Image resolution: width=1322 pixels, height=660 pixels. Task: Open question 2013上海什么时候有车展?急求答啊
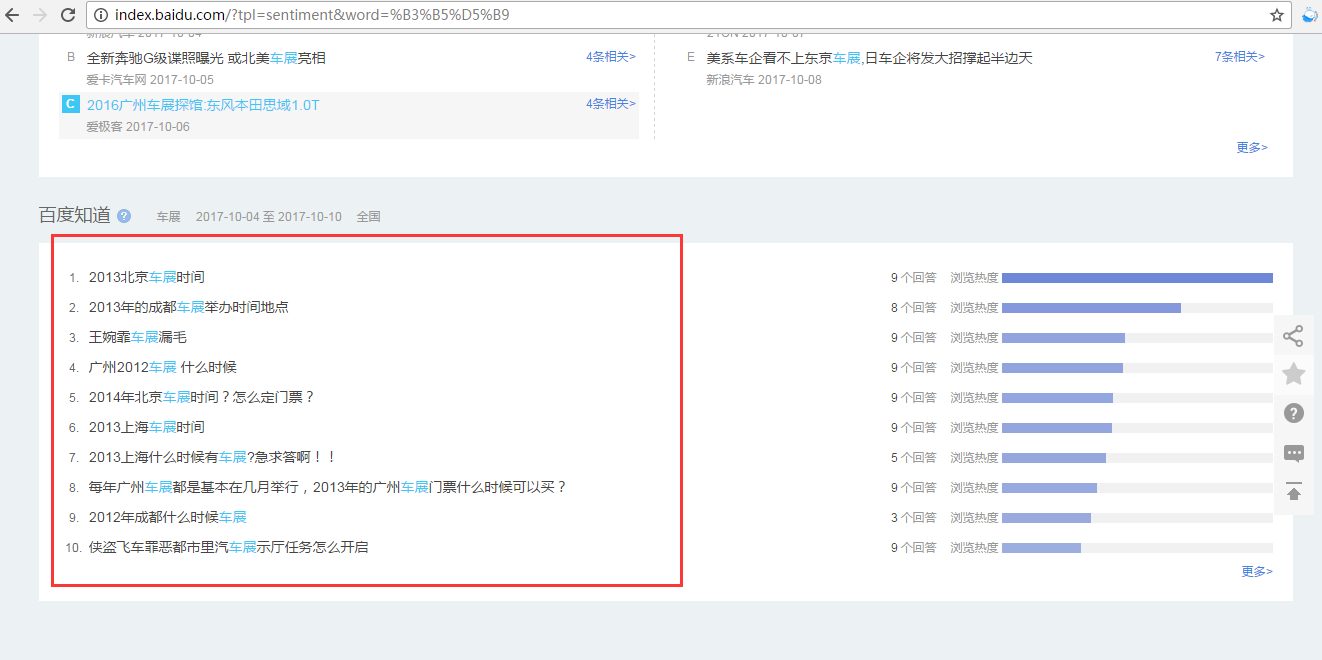tap(213, 457)
